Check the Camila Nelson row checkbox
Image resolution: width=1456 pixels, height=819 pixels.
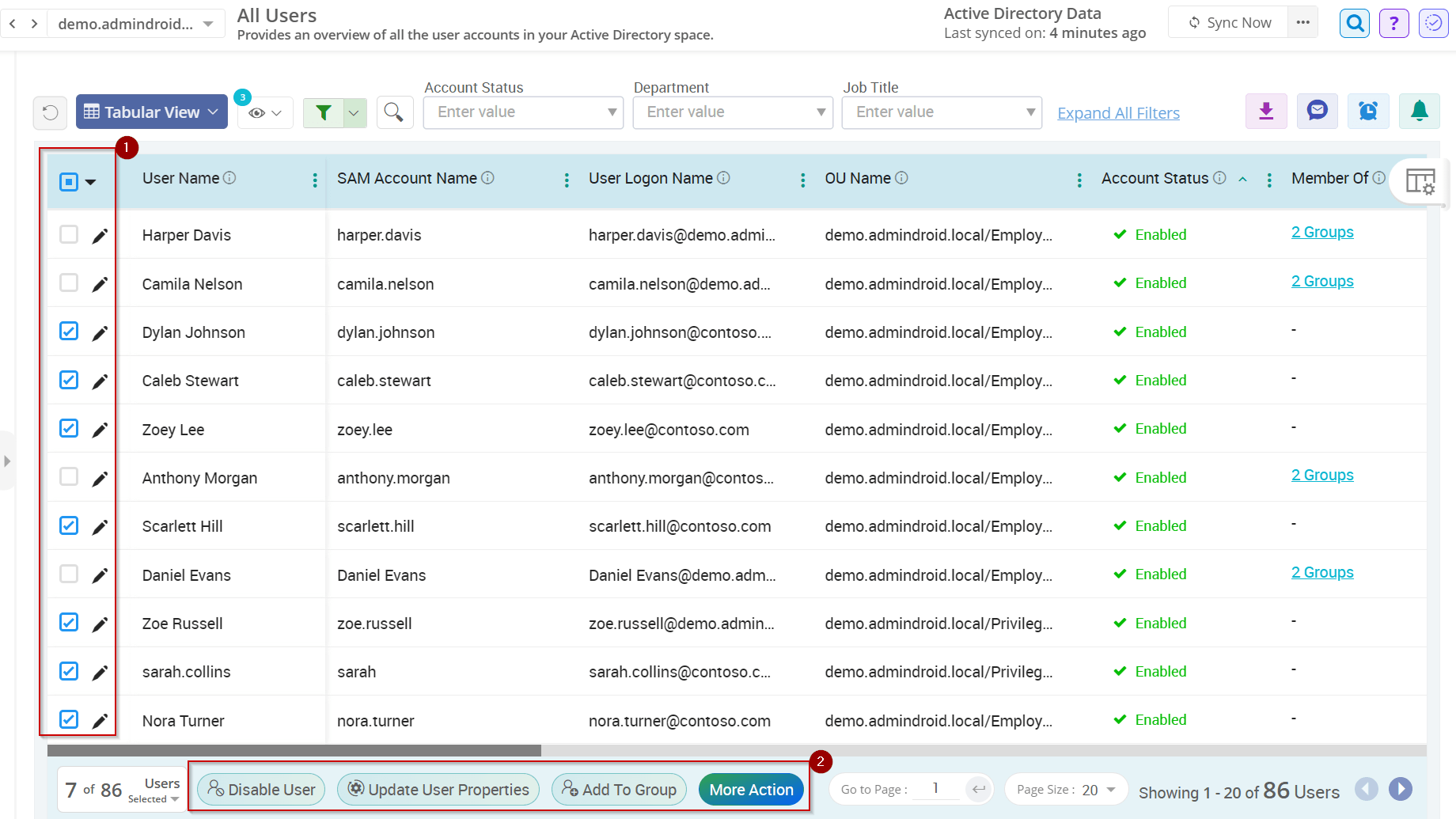[x=69, y=282]
